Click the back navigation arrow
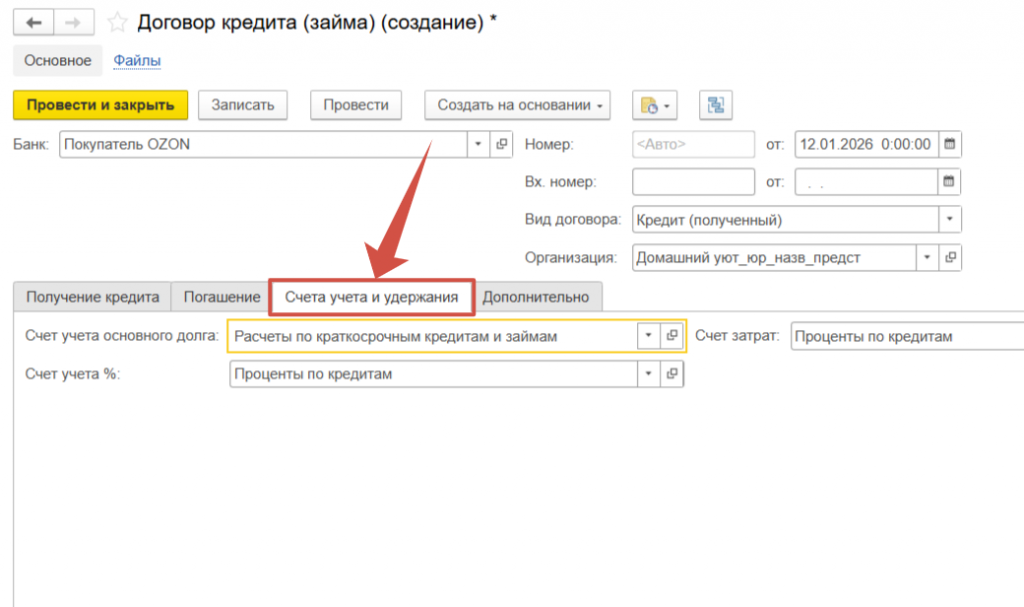Image resolution: width=1024 pixels, height=607 pixels. pos(34,23)
